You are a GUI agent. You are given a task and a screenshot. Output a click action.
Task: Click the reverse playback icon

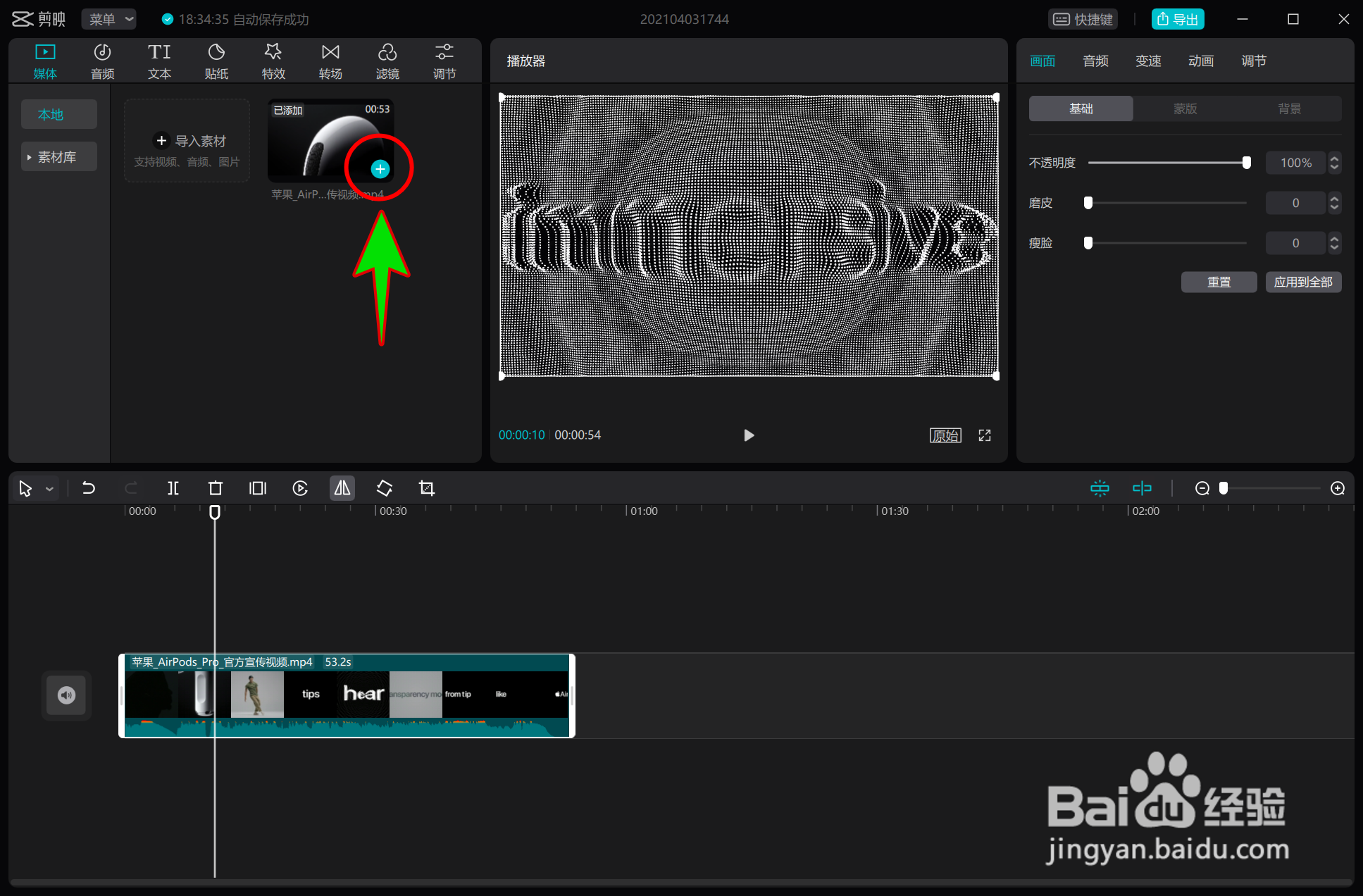[x=300, y=488]
